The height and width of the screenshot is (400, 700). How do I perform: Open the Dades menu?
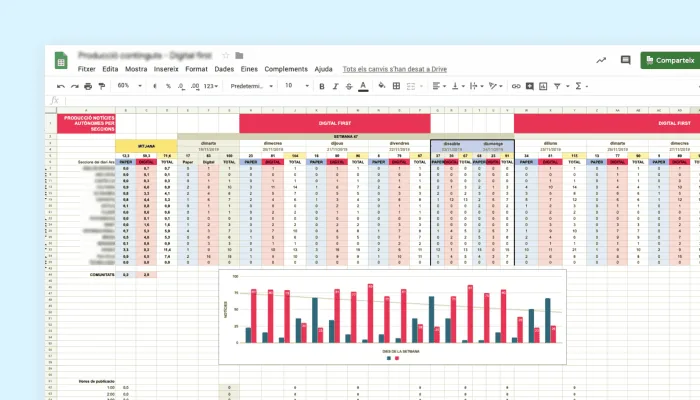click(x=224, y=69)
